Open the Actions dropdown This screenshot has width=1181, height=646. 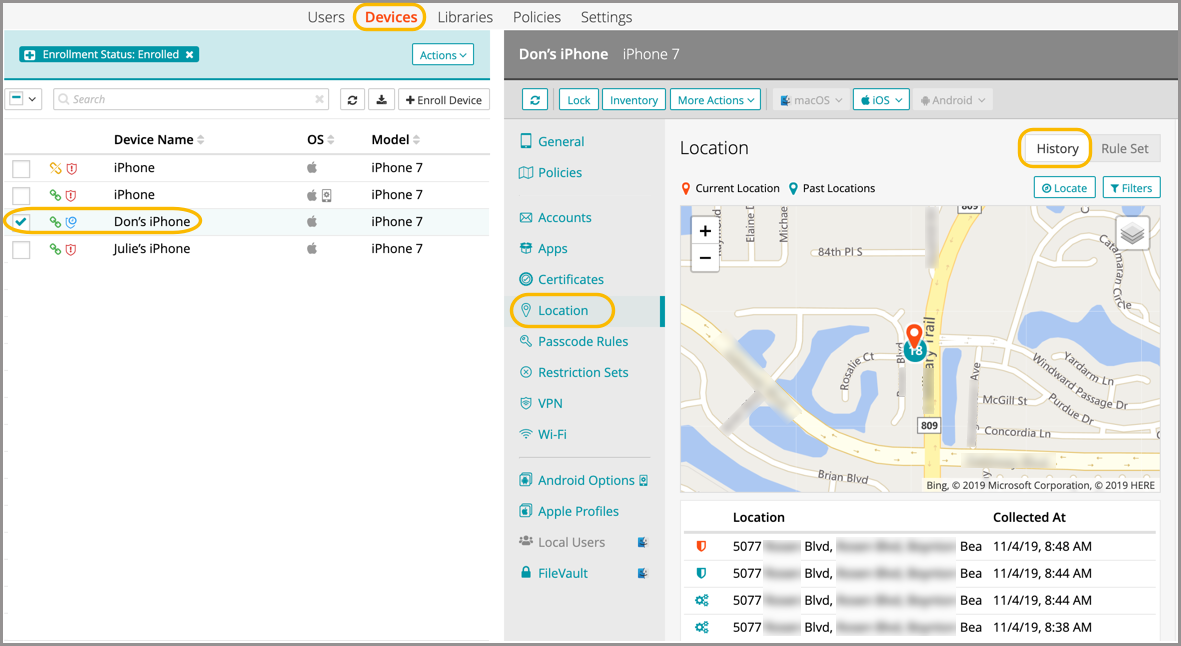coord(443,55)
